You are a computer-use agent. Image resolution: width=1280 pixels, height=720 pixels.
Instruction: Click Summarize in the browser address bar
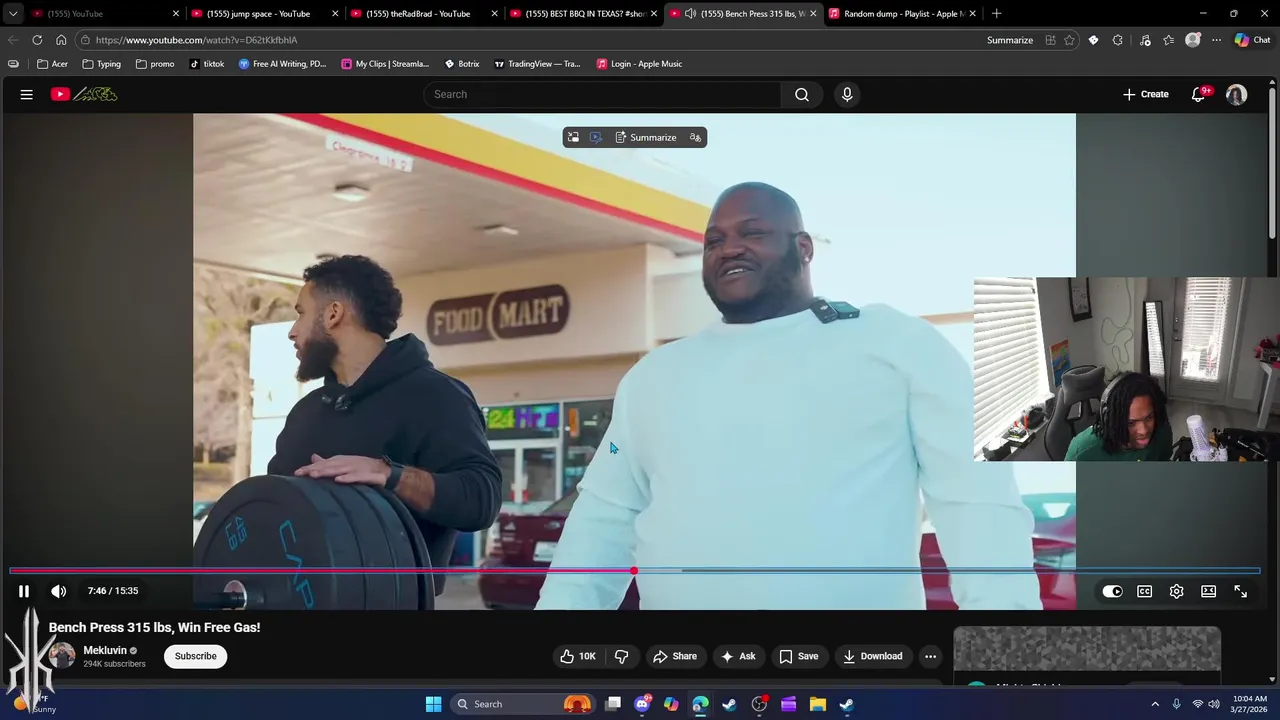1010,40
